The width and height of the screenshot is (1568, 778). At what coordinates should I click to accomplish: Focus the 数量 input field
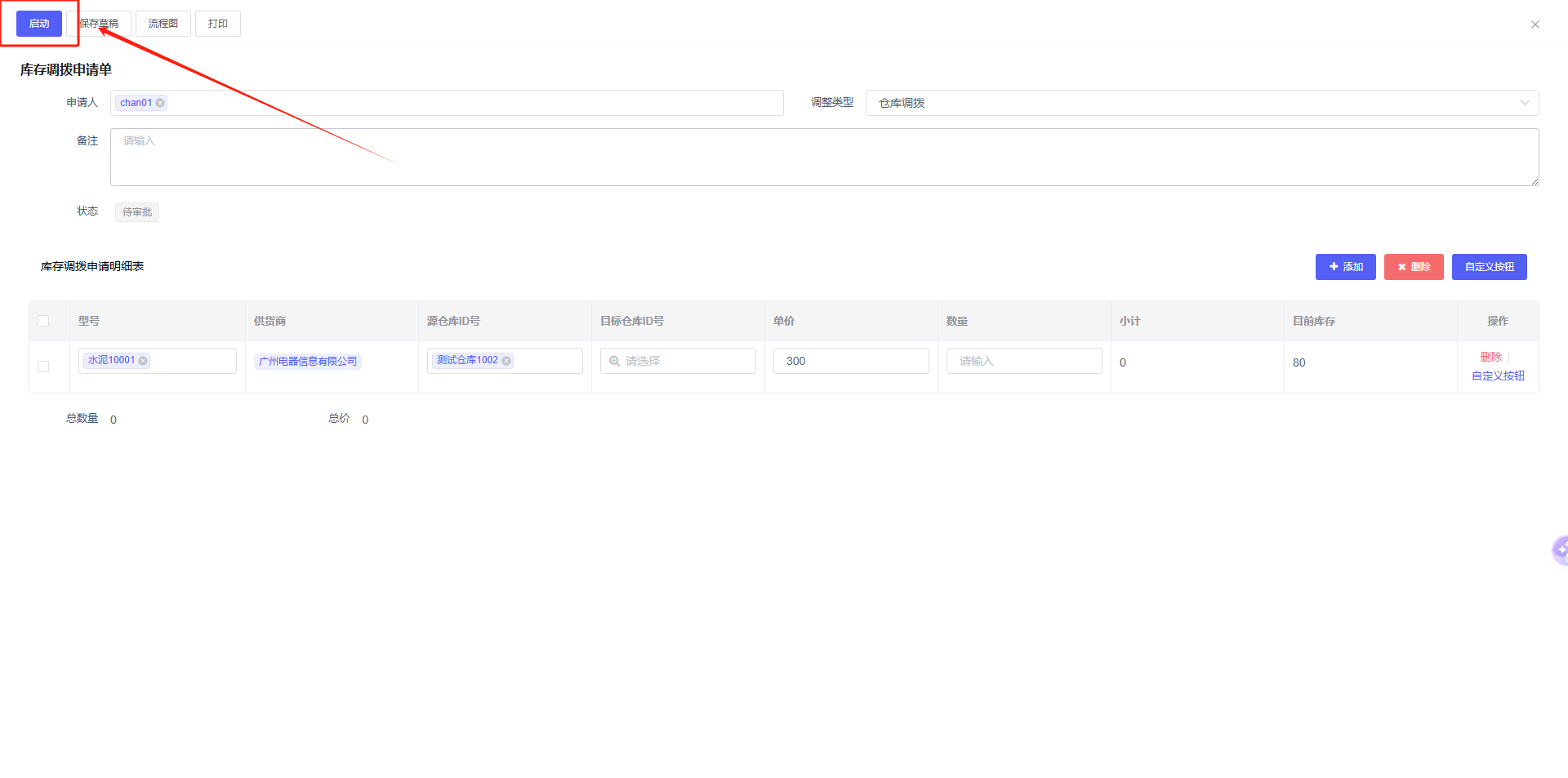1024,361
